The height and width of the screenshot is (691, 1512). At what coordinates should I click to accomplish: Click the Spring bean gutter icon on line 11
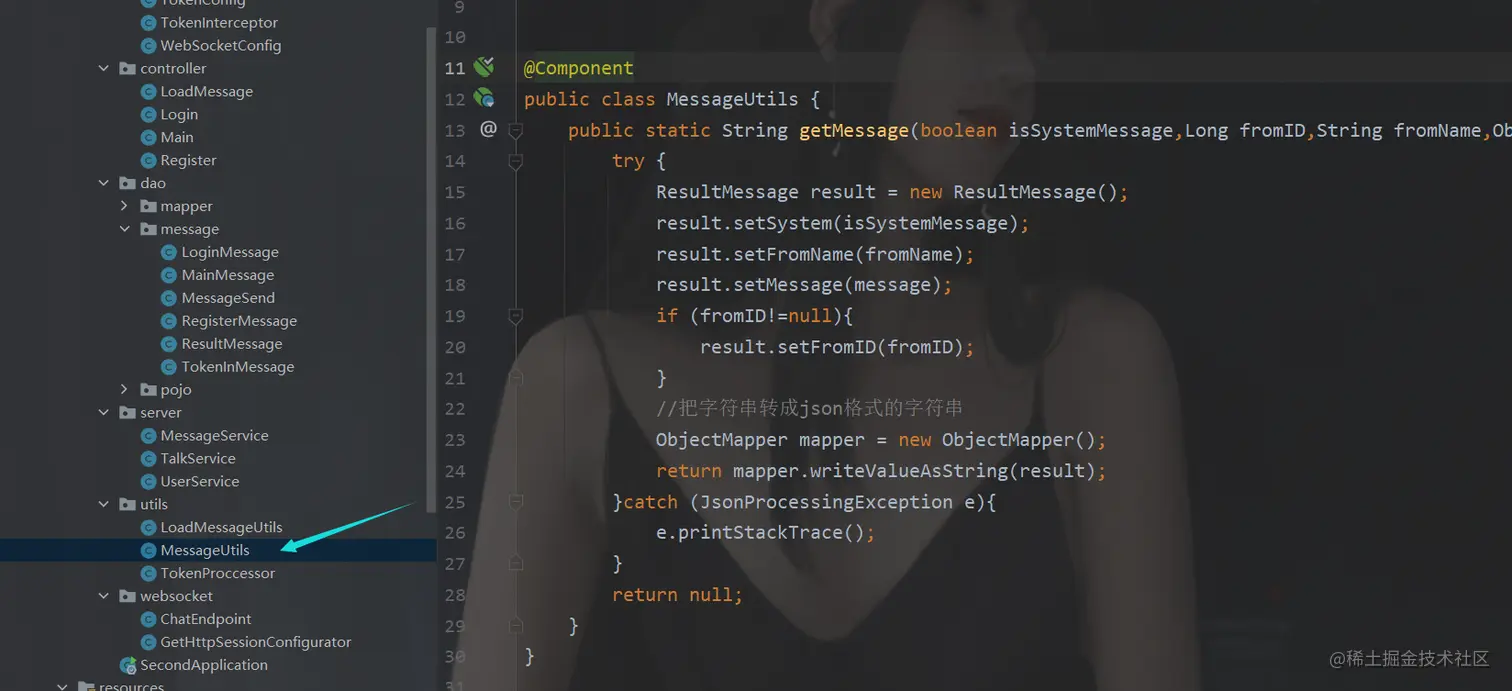coord(484,67)
